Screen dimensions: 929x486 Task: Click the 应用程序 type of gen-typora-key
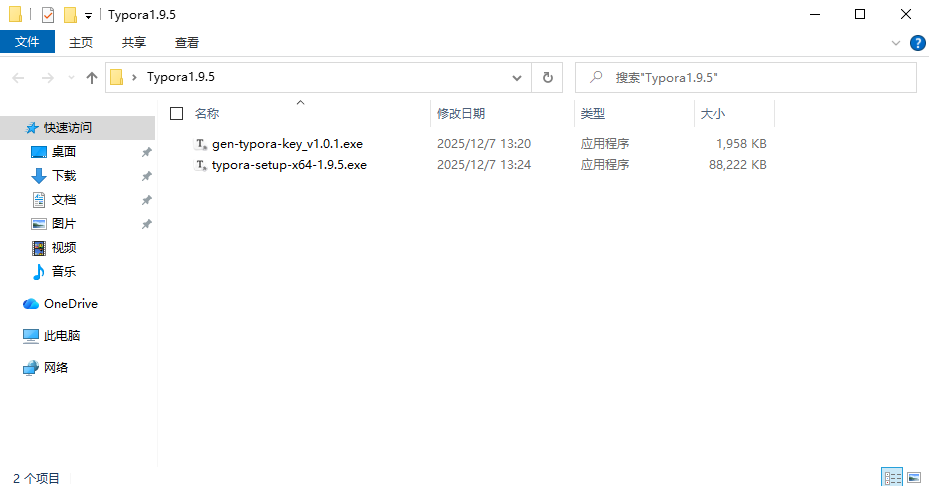604,144
